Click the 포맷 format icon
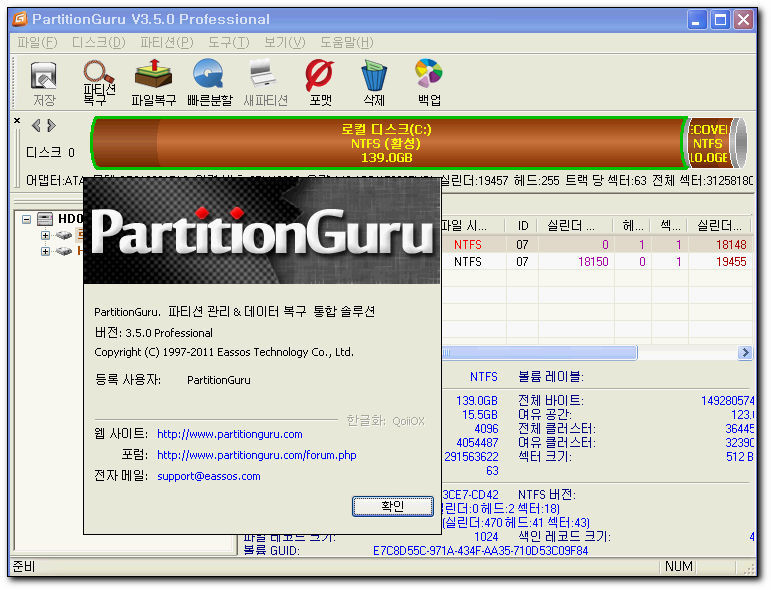The width and height of the screenshot is (771, 590). (x=320, y=83)
